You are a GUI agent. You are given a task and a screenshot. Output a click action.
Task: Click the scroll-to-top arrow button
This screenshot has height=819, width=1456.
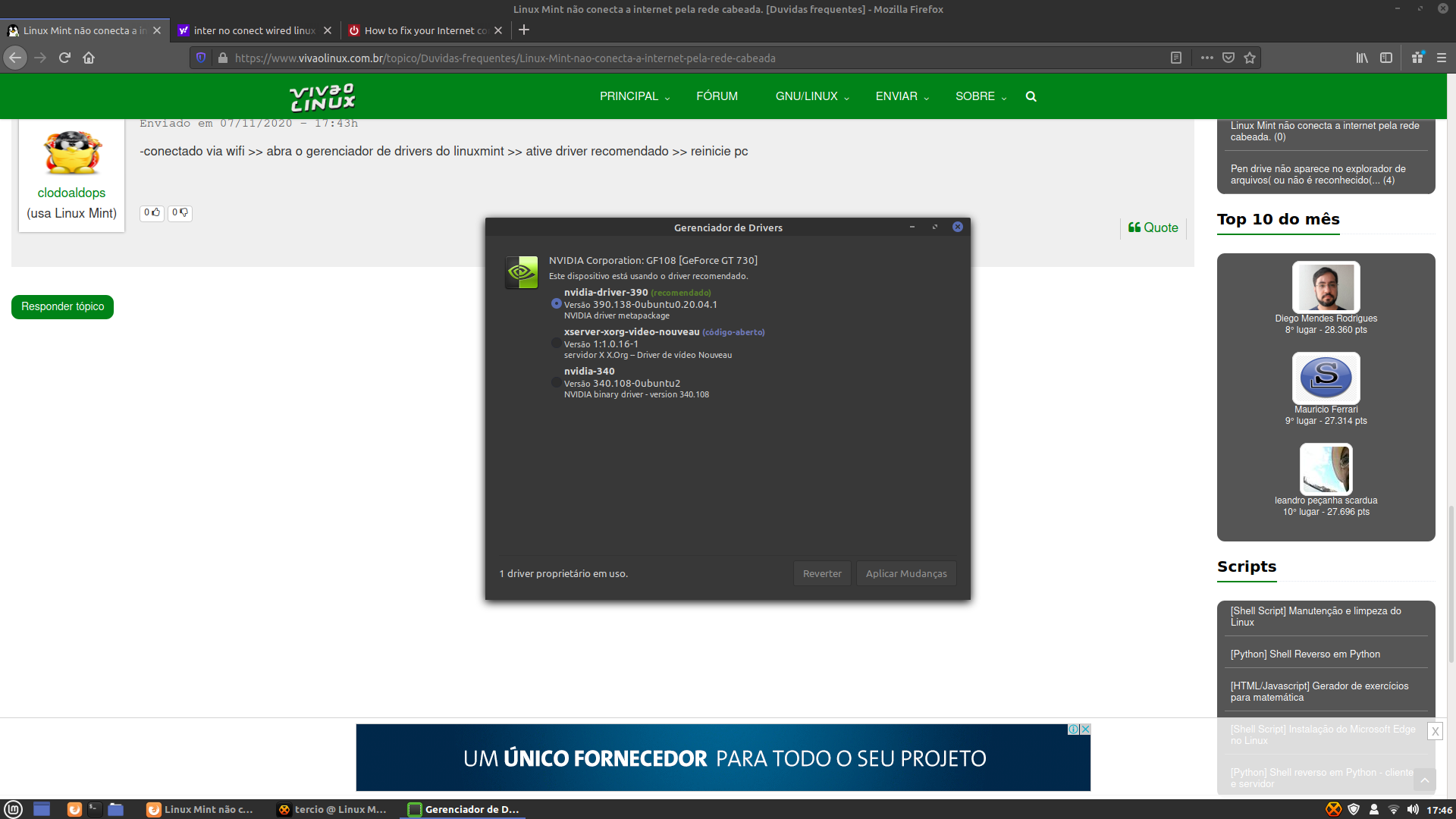click(1424, 780)
